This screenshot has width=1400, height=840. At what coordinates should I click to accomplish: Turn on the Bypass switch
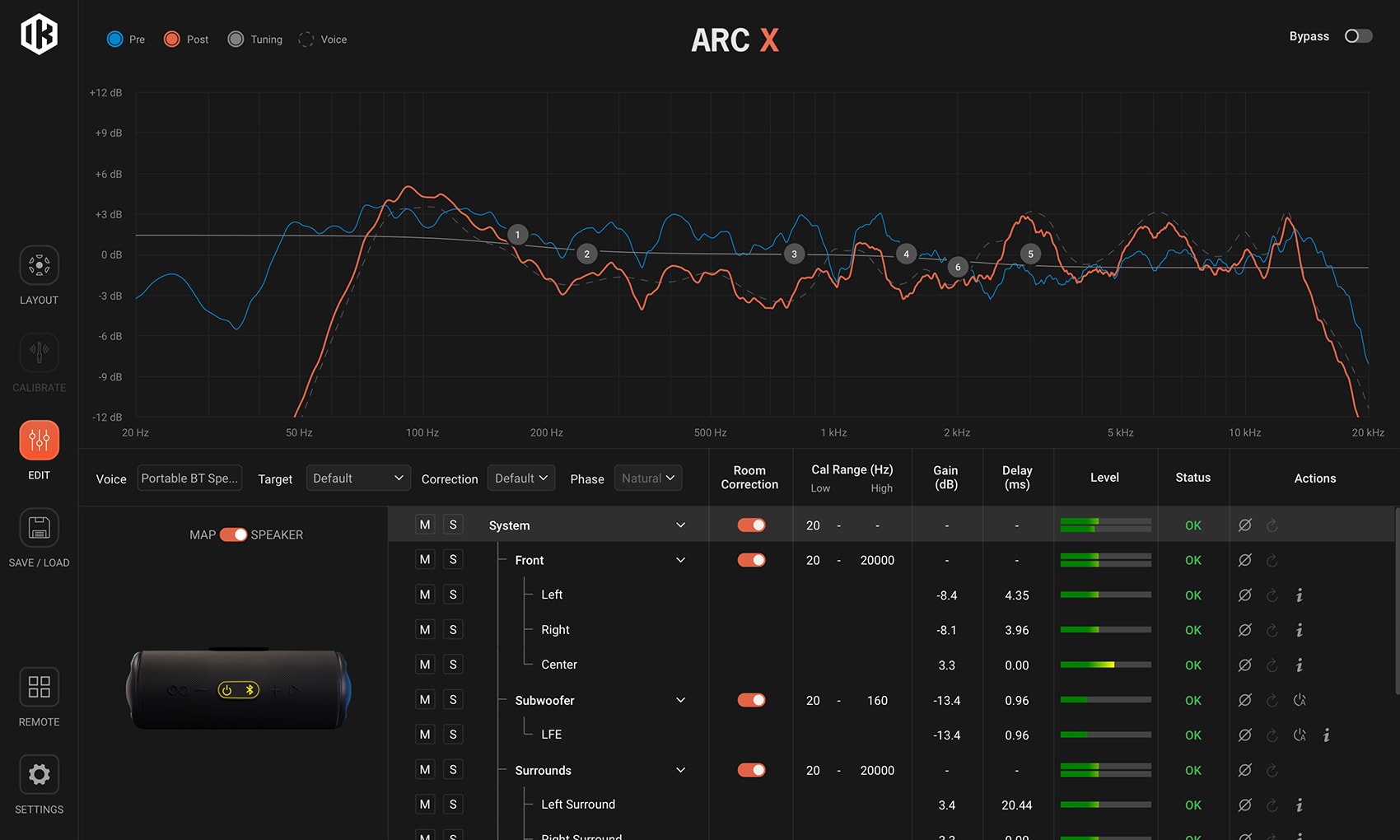[1358, 36]
